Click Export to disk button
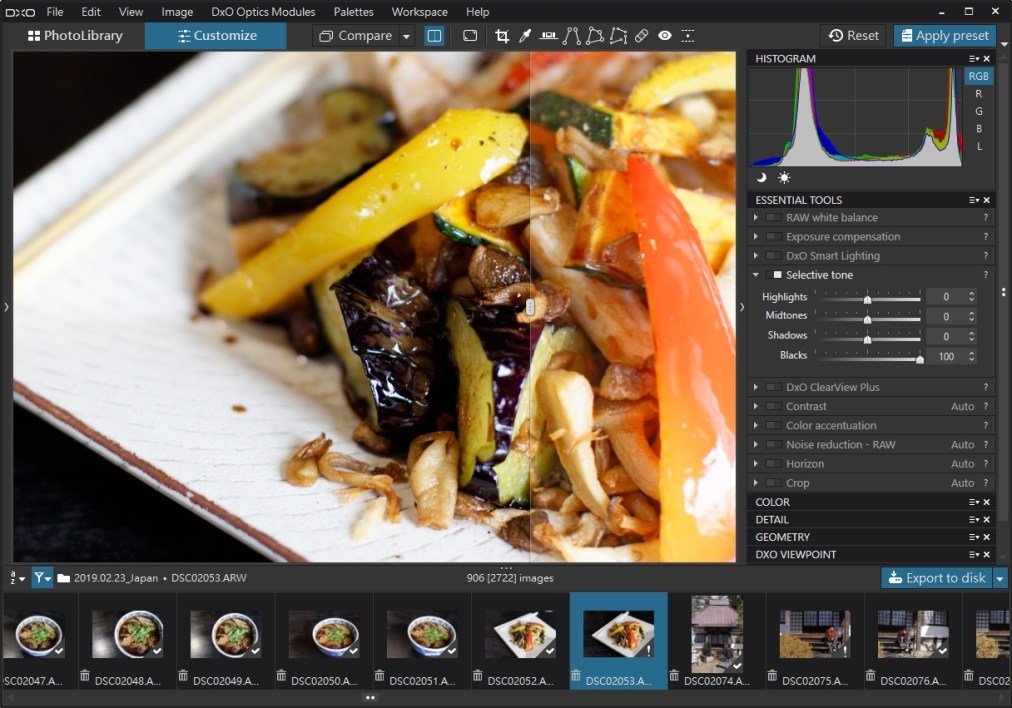 pos(937,578)
